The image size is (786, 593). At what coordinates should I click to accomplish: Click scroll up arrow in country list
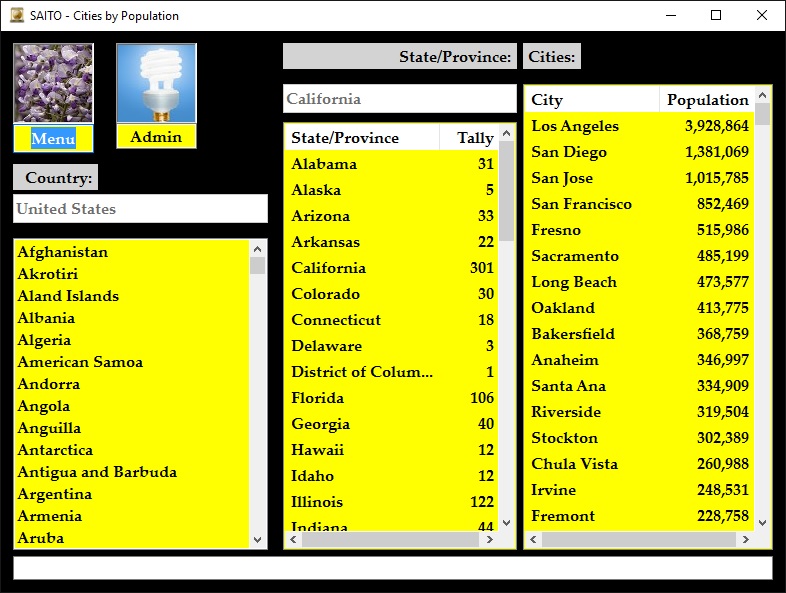click(x=257, y=248)
